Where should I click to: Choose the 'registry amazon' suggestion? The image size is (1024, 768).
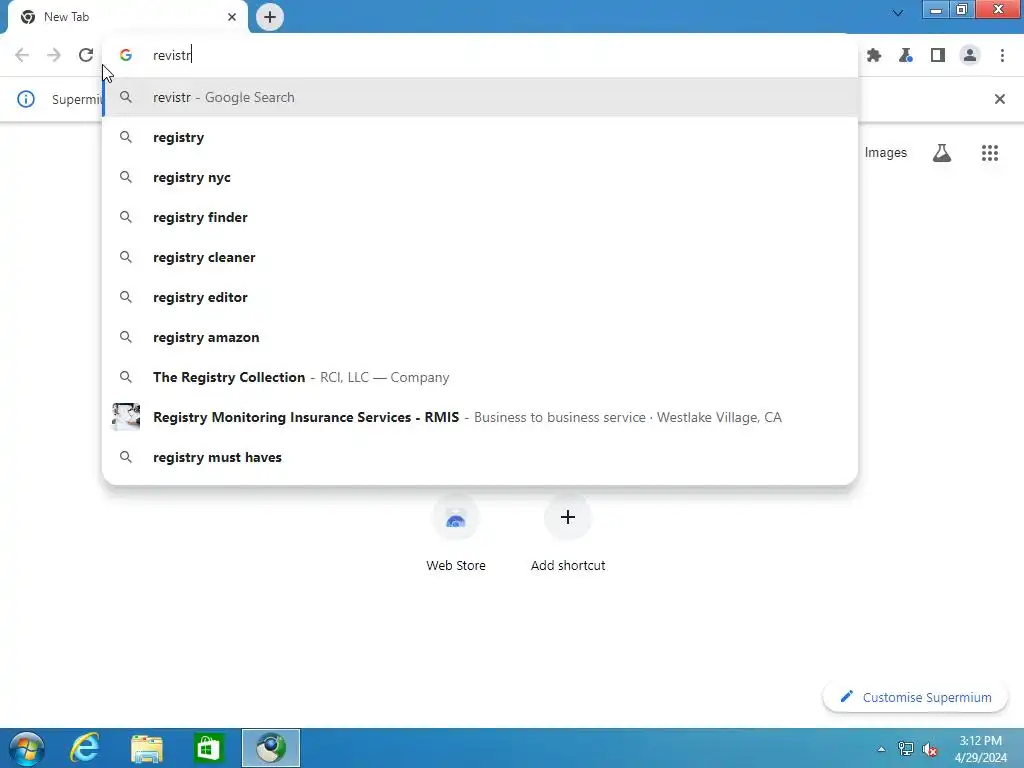(x=480, y=337)
